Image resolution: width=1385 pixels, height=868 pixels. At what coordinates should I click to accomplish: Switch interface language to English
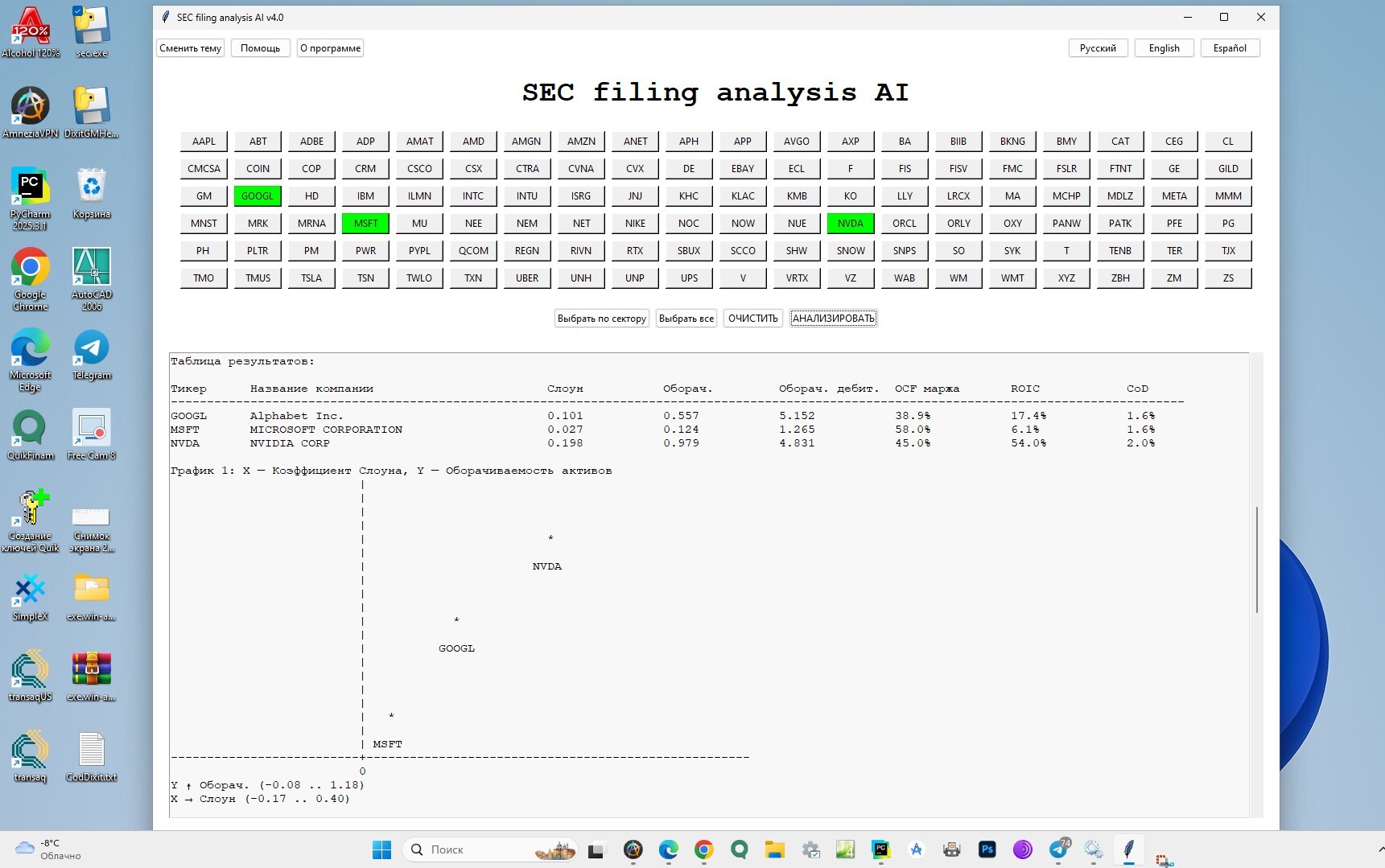pyautogui.click(x=1164, y=48)
